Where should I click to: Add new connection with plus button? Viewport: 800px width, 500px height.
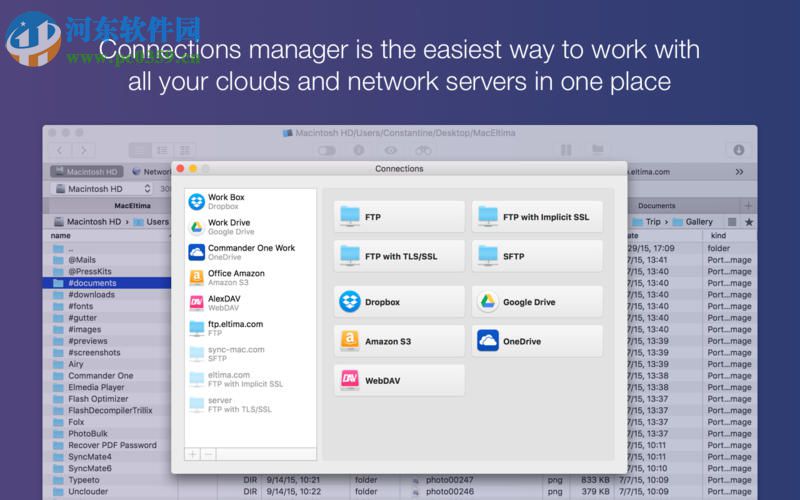(193, 454)
